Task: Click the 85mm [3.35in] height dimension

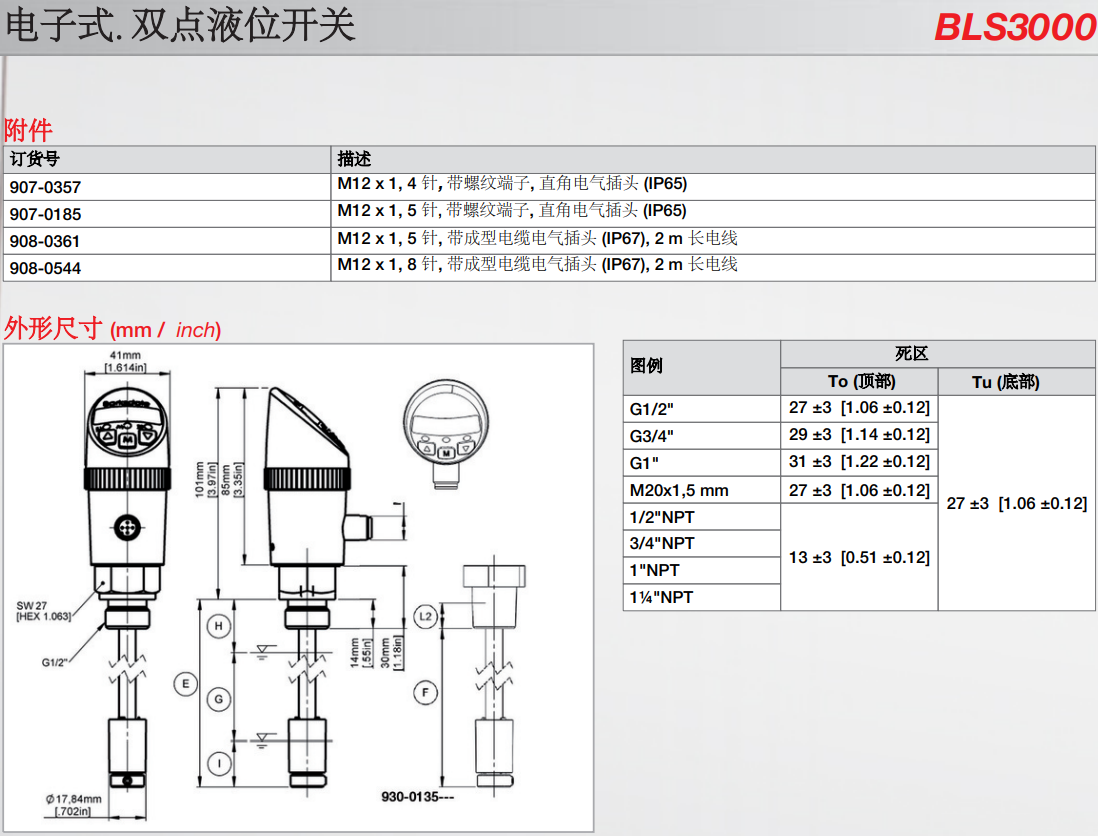Action: [232, 480]
